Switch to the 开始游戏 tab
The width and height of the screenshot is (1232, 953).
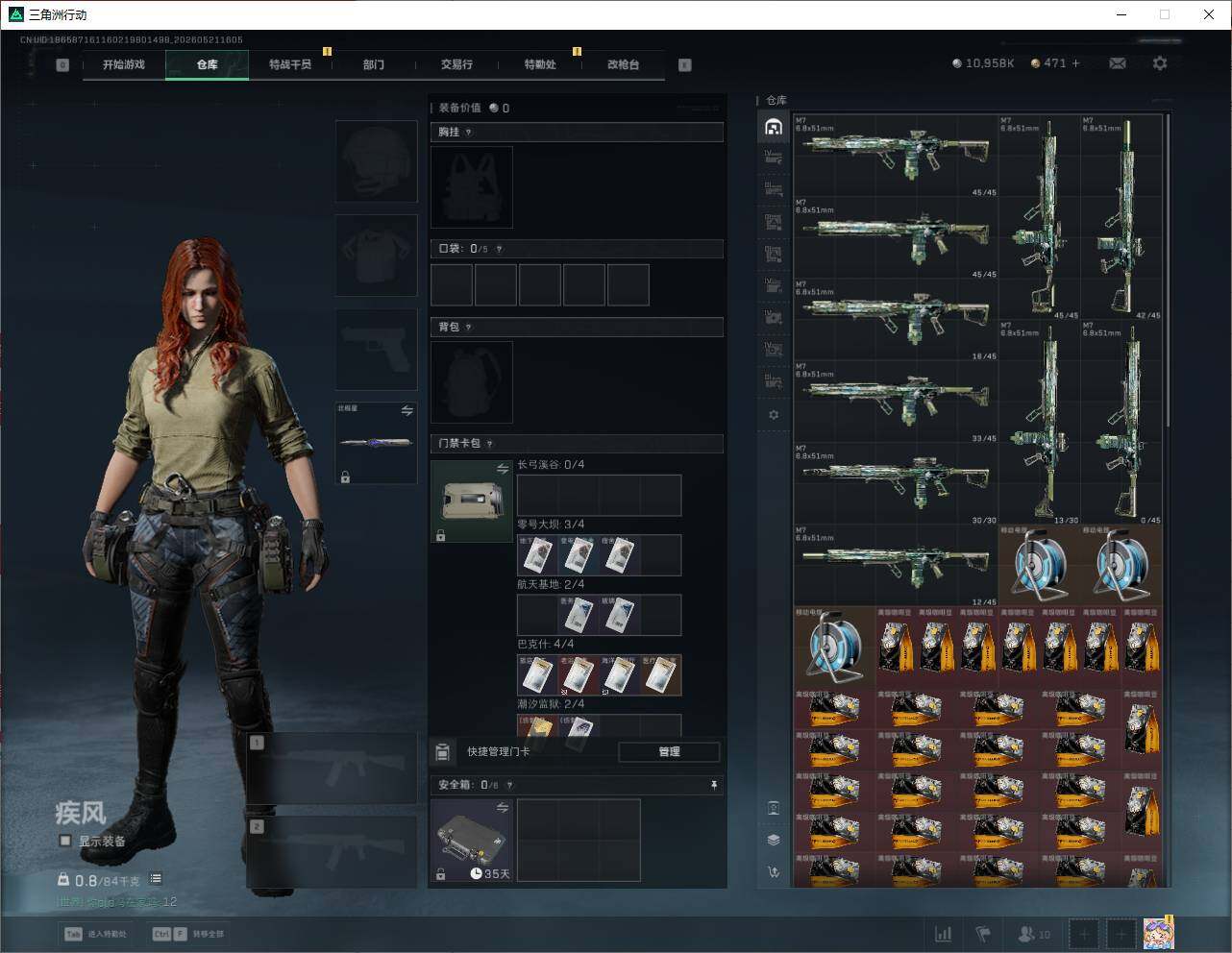click(x=124, y=64)
